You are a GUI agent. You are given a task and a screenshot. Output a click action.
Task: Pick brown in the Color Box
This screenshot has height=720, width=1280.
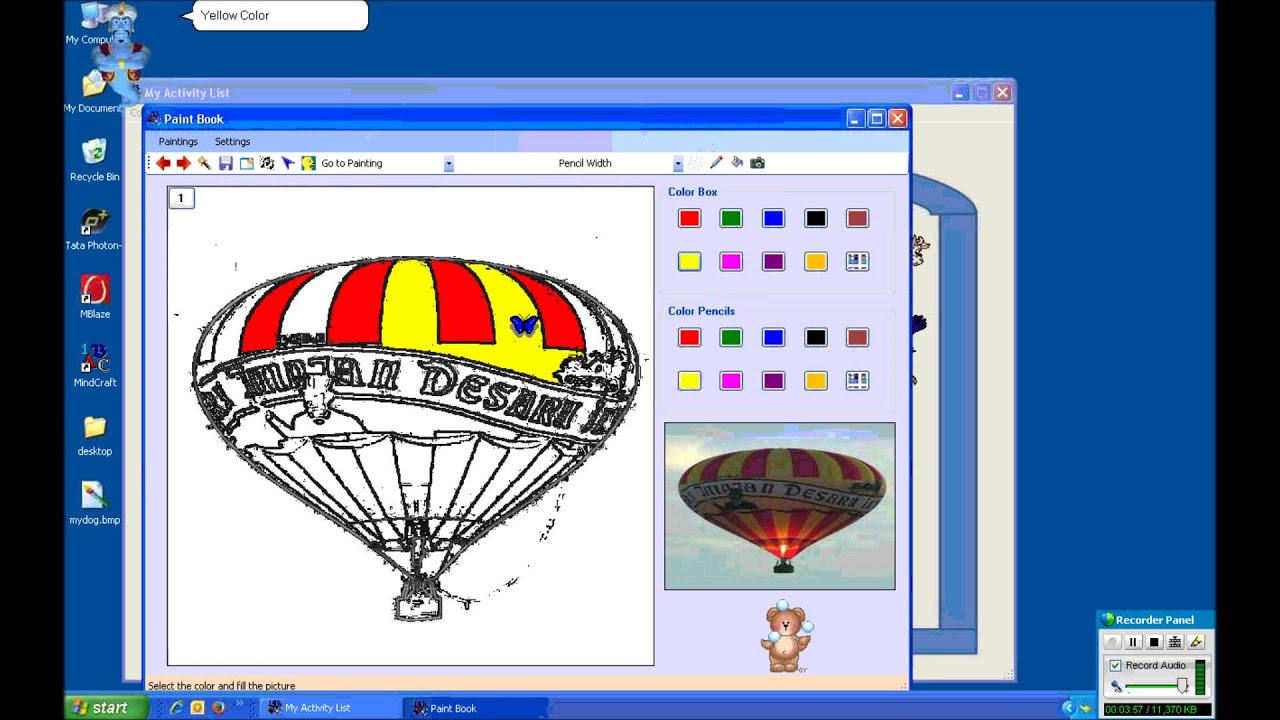pos(857,218)
